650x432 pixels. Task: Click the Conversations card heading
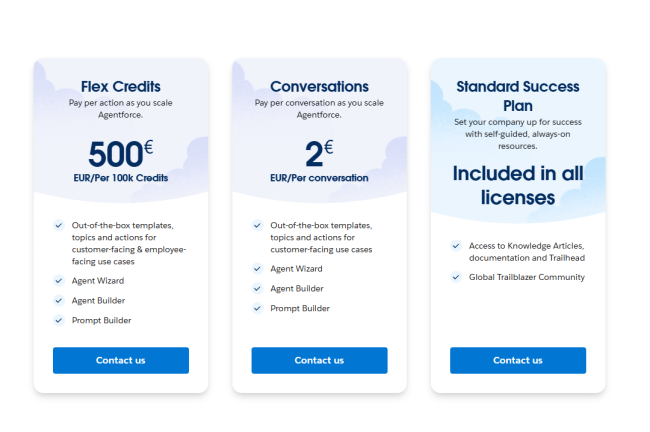(319, 86)
